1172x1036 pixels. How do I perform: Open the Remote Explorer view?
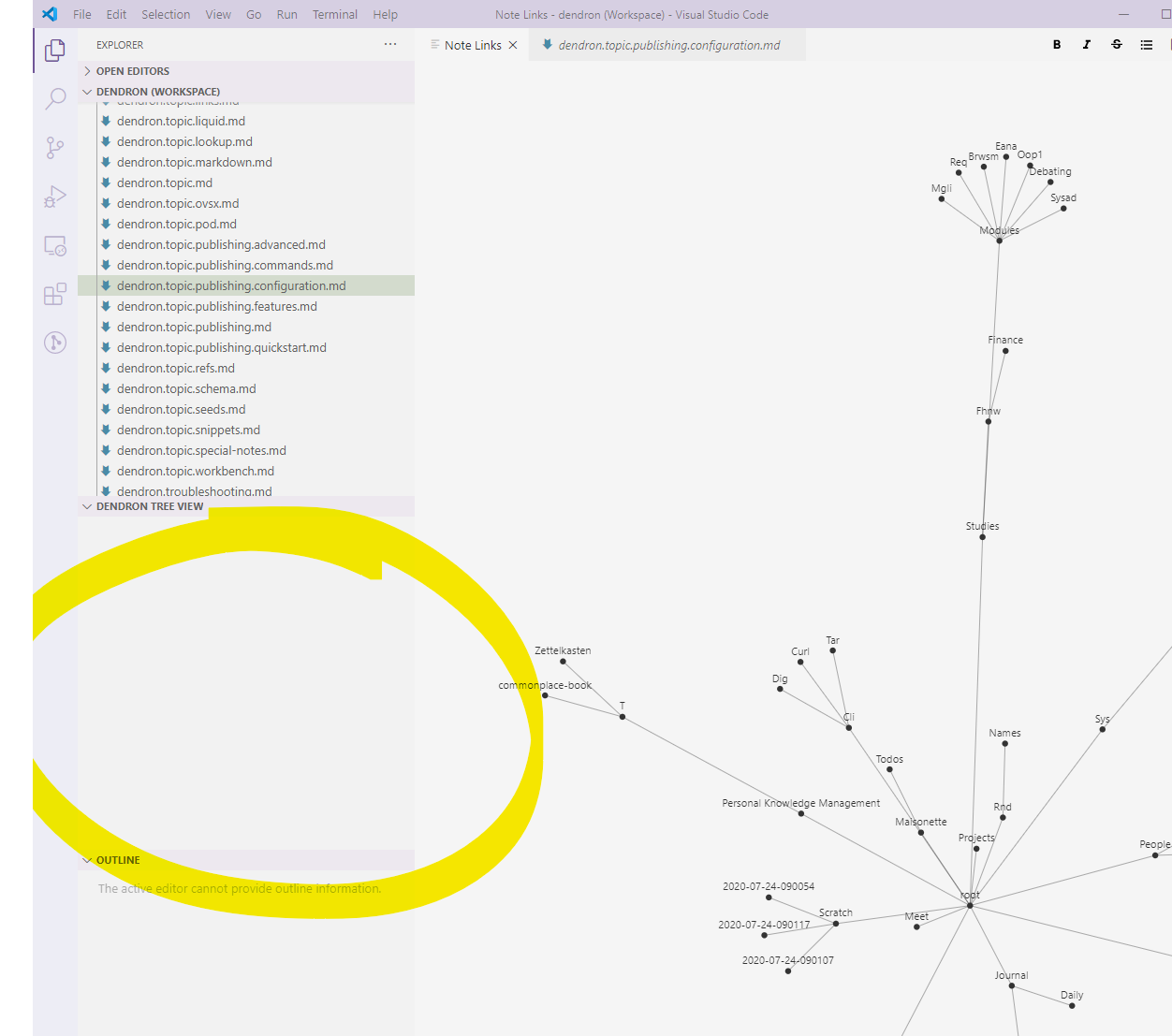[54, 245]
